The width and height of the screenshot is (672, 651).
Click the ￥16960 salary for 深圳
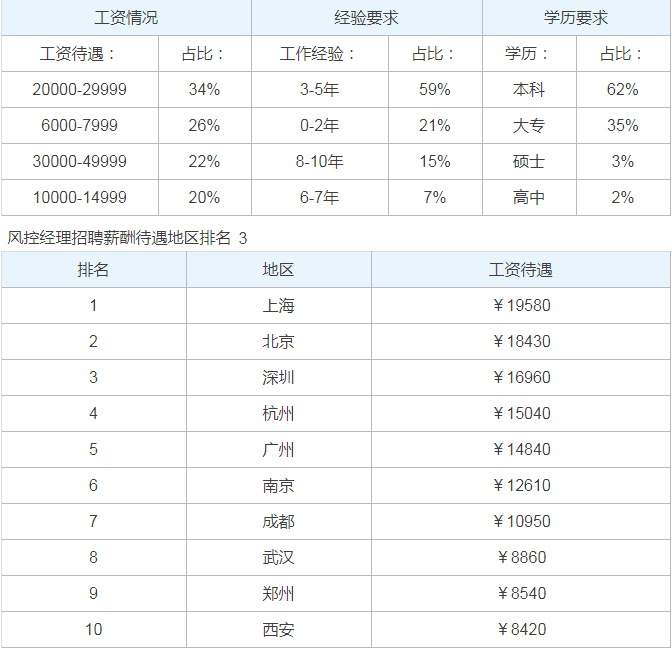pos(521,378)
